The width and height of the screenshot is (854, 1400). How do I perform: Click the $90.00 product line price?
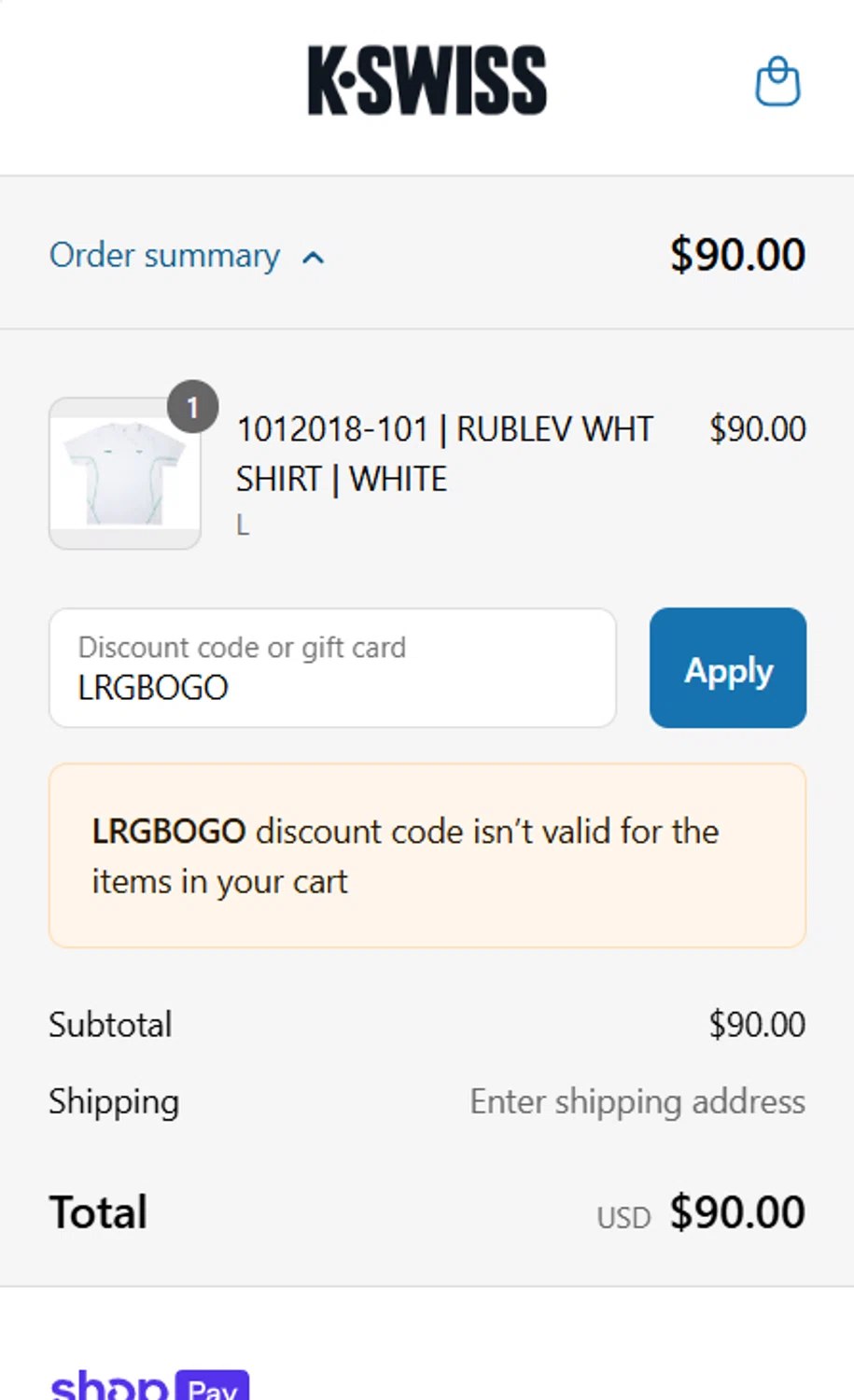click(x=757, y=429)
